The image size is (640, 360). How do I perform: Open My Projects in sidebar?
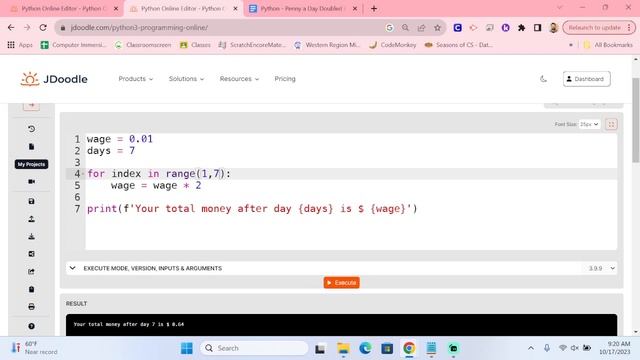coord(31,164)
